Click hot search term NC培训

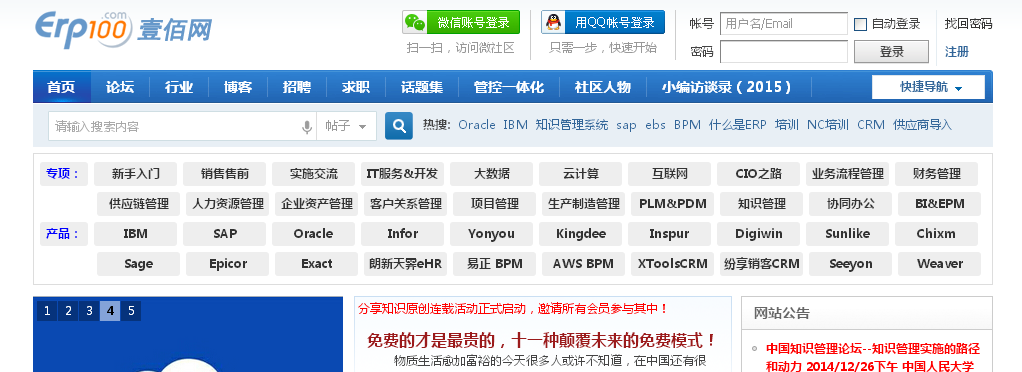point(828,124)
